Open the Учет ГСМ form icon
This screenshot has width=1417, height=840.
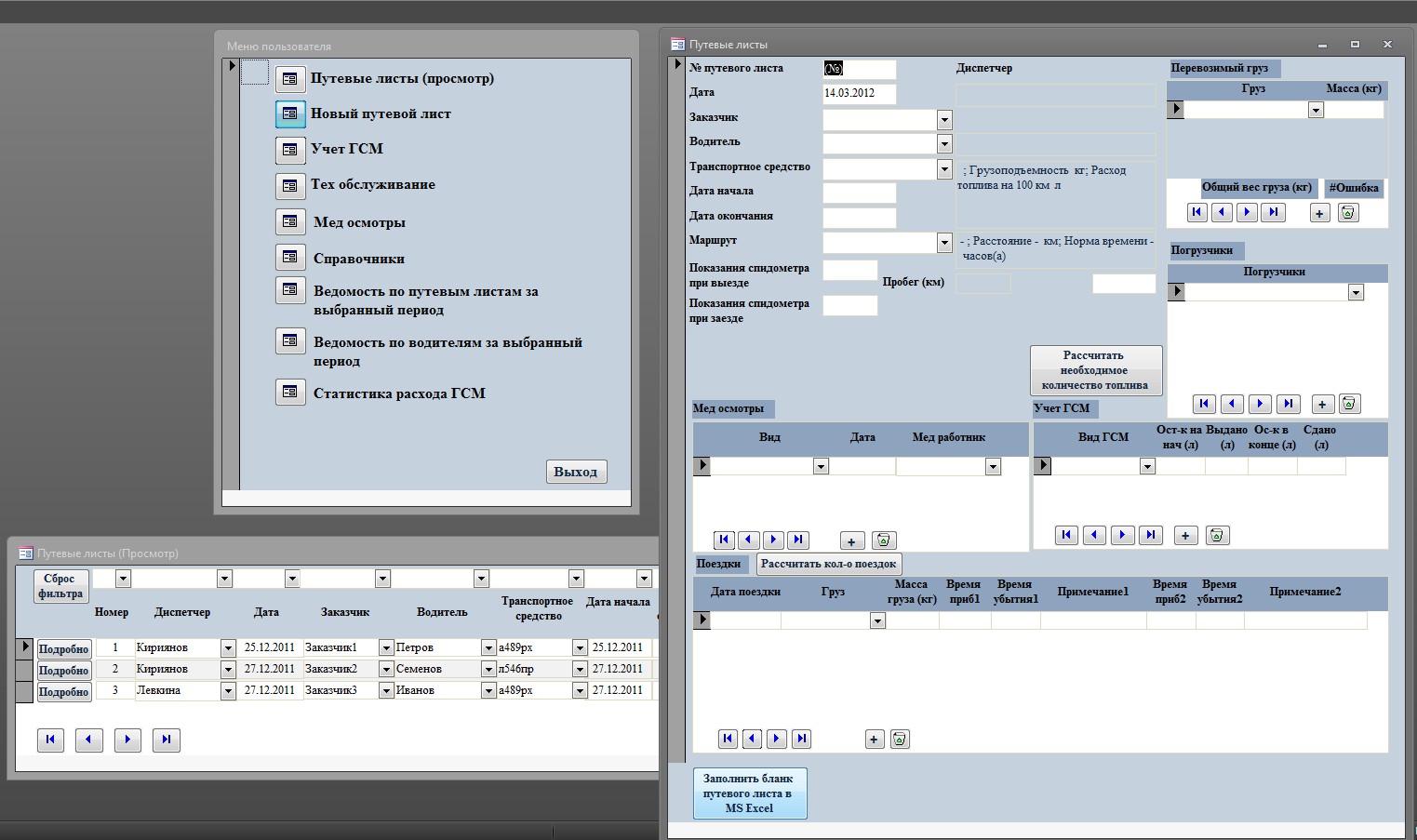290,150
